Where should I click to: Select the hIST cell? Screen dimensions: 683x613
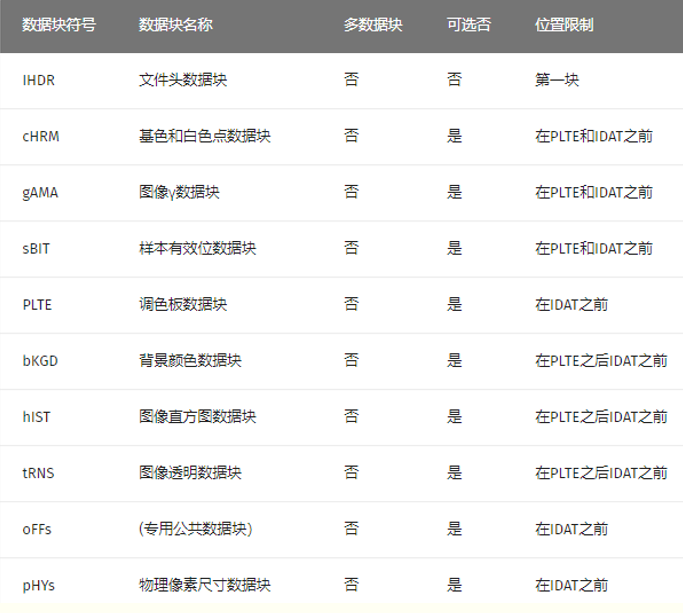click(36, 417)
